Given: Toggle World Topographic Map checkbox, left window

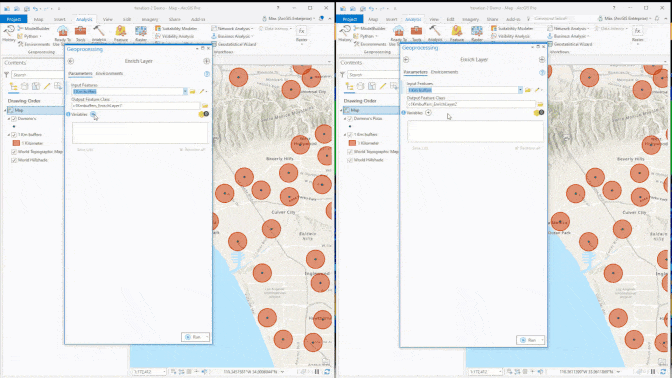Looking at the screenshot, I should (14, 152).
